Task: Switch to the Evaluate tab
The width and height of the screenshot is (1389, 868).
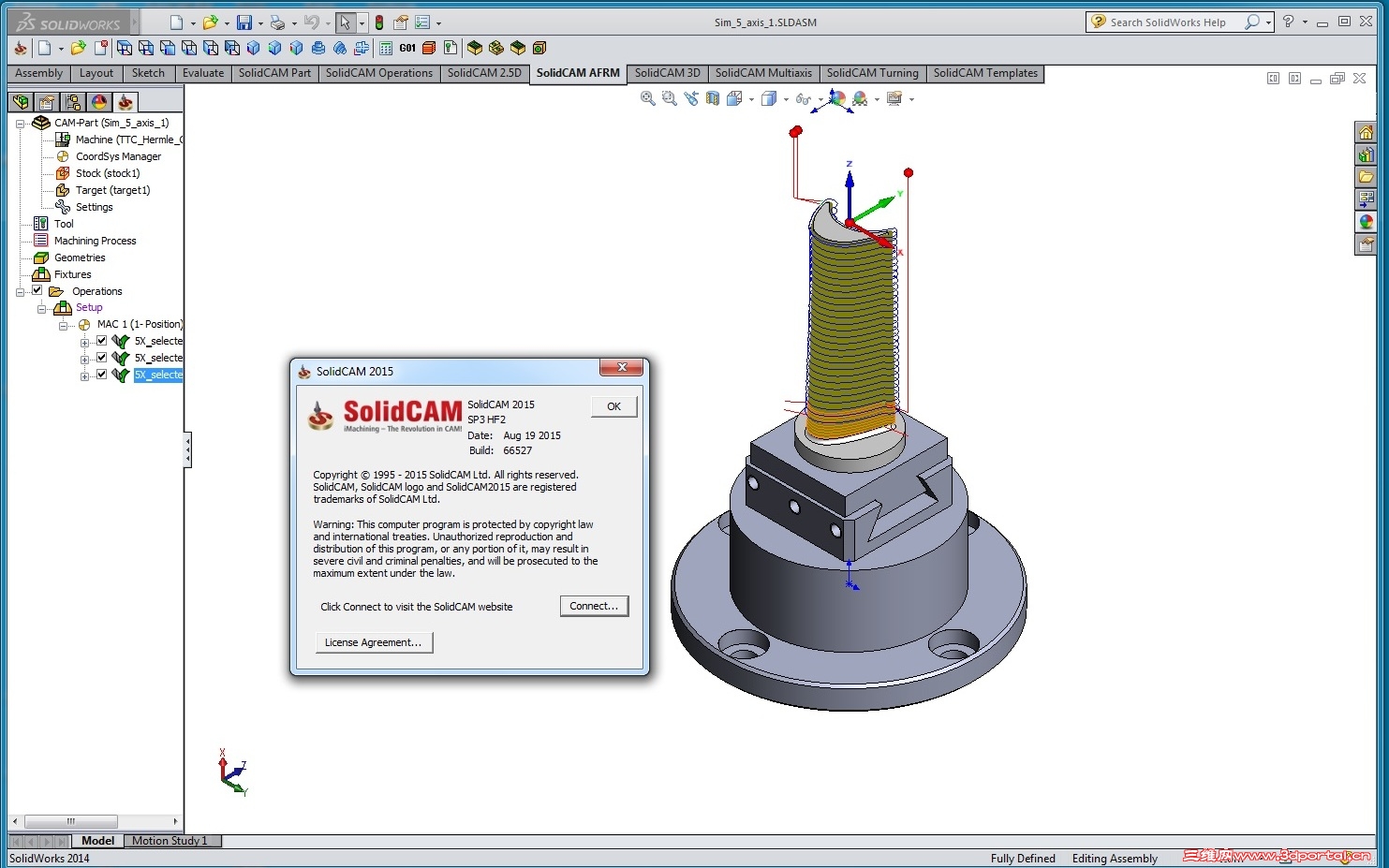Action: 203,73
